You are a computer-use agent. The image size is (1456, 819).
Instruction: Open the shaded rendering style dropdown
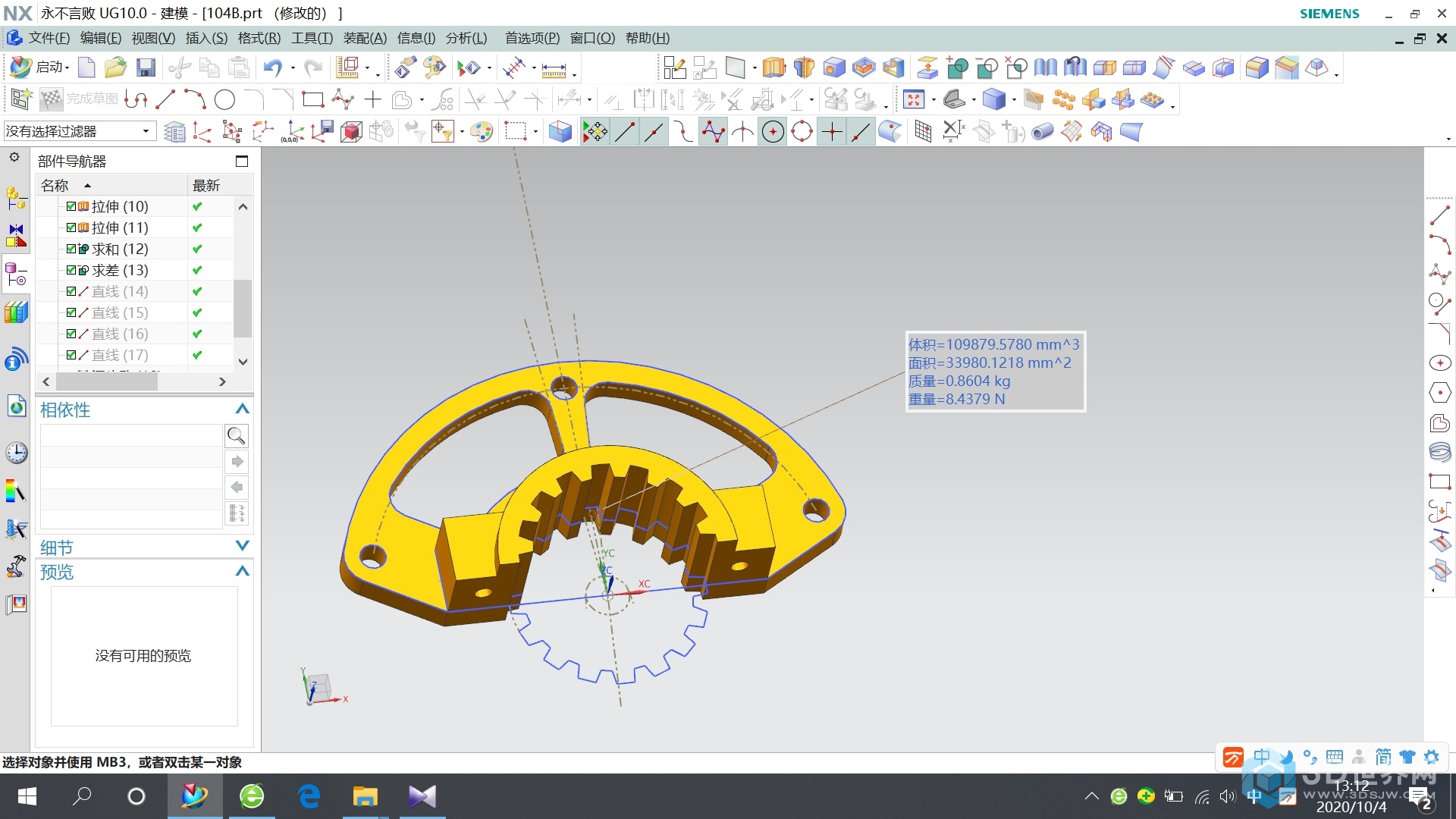pos(1014,99)
